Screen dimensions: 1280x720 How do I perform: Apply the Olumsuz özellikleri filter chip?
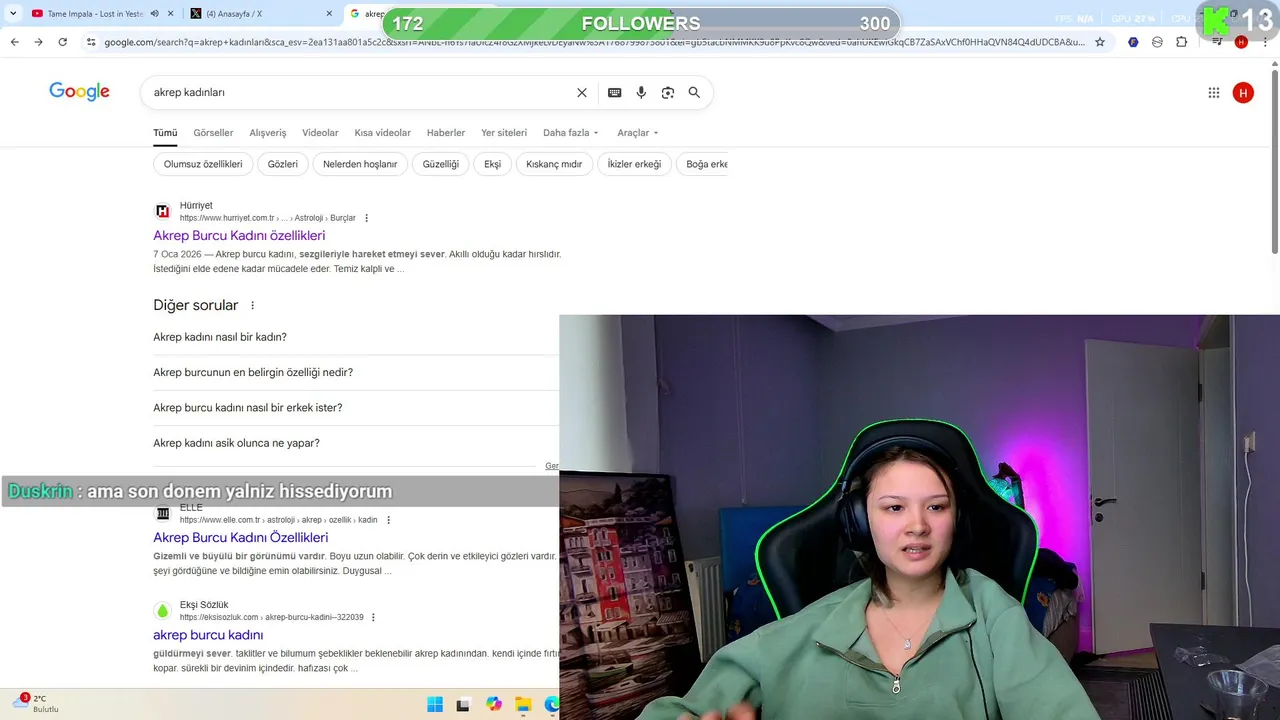pos(203,164)
